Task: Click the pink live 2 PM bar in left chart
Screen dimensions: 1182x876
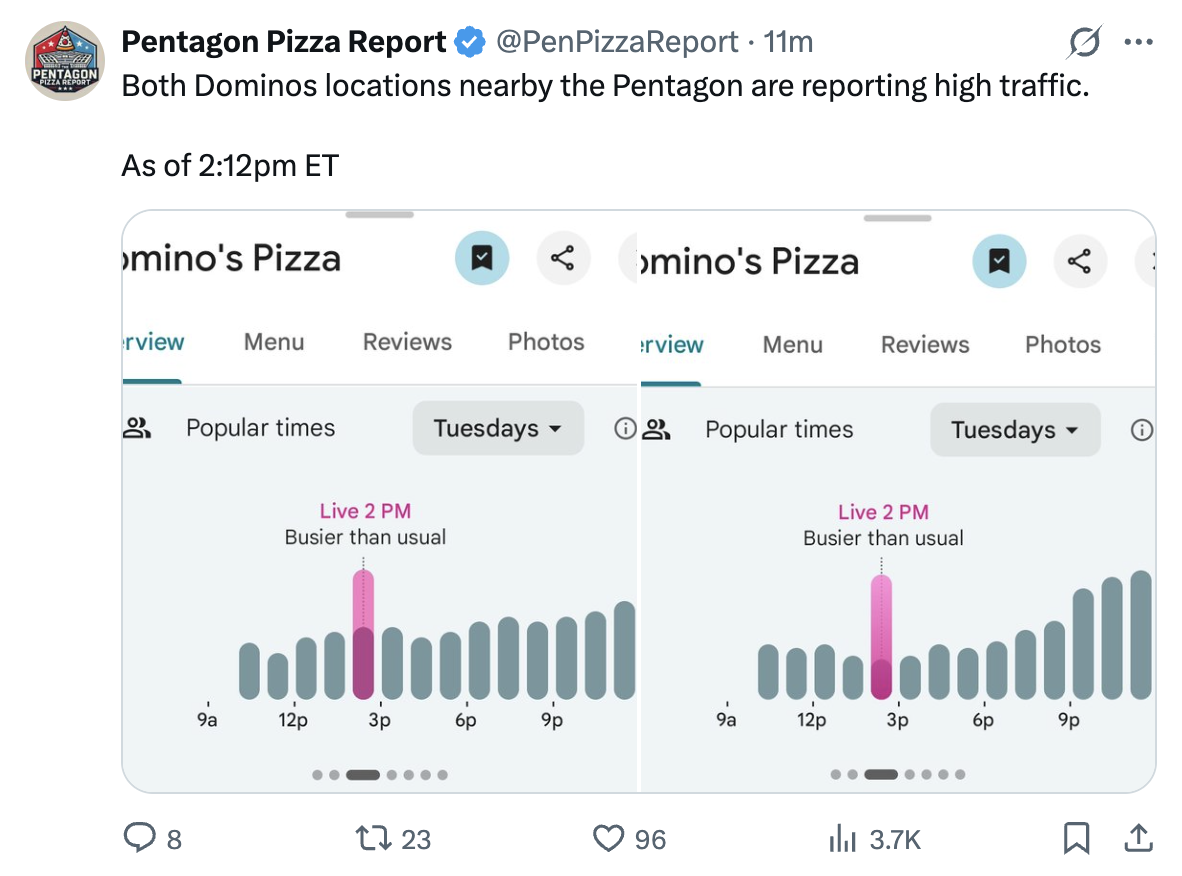Action: [363, 635]
